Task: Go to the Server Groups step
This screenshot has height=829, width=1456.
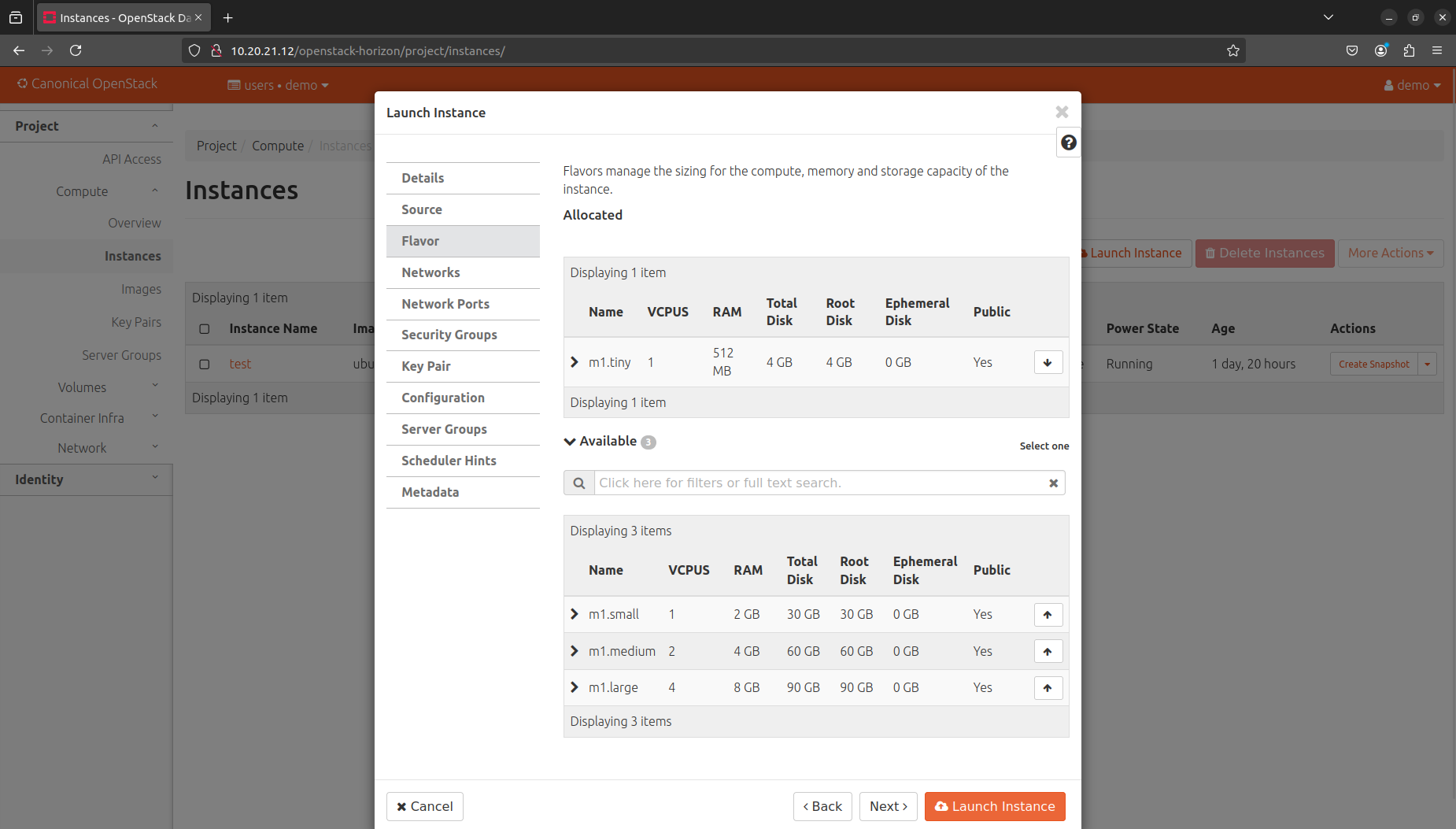Action: [463, 429]
